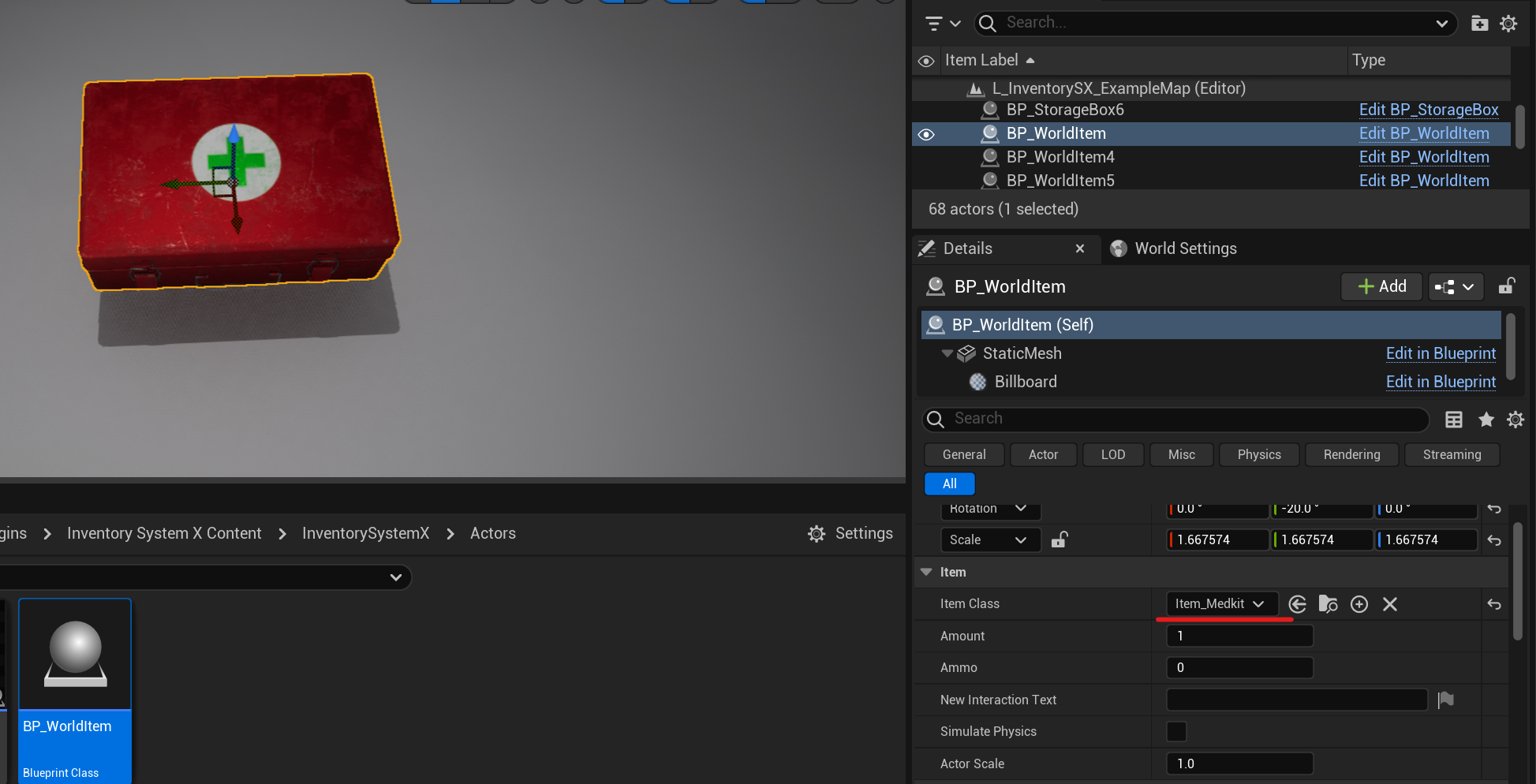The image size is (1536, 784).
Task: Clear the Item Class value
Action: pyautogui.click(x=1390, y=604)
